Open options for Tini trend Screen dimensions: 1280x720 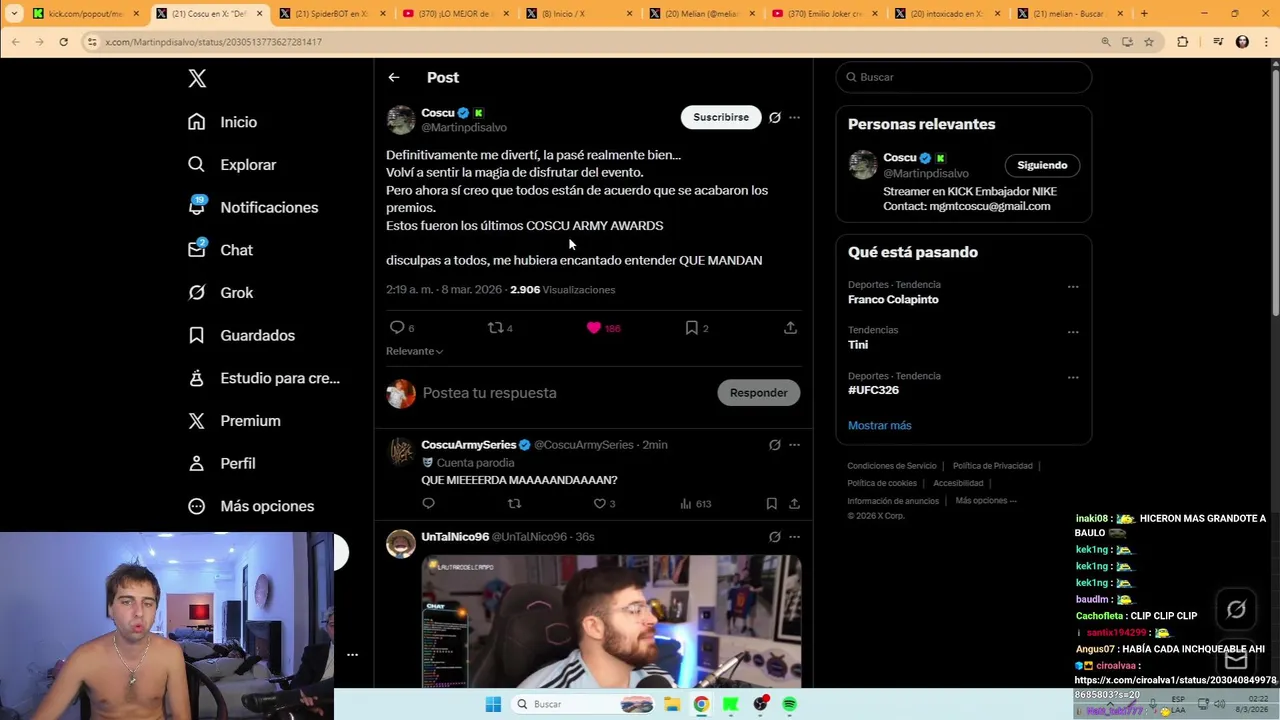(1073, 332)
